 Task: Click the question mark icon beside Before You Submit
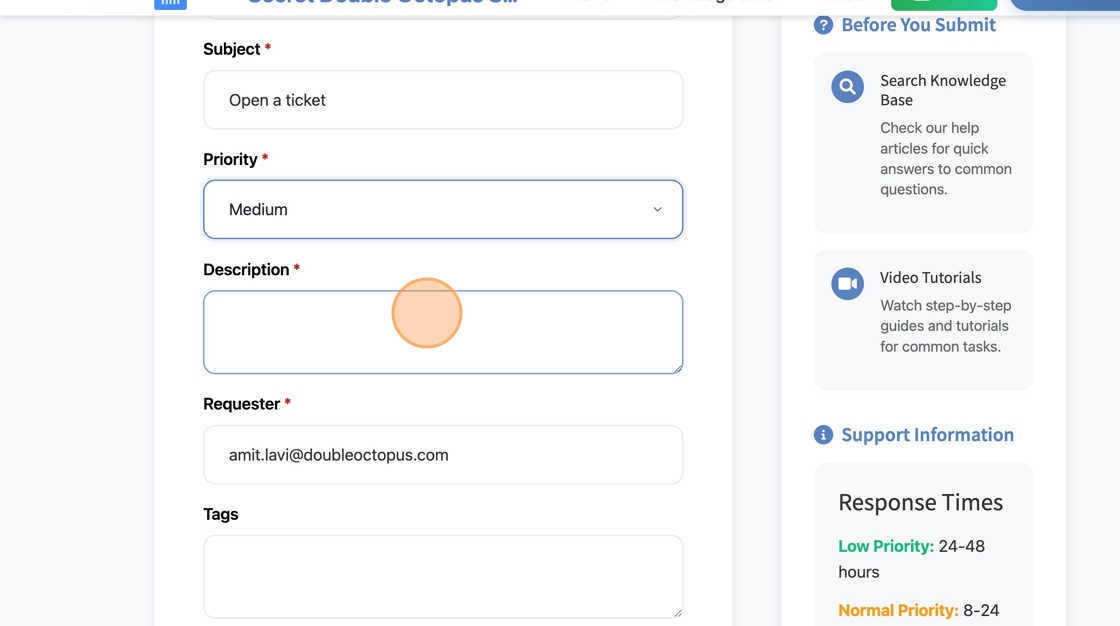coord(823,25)
